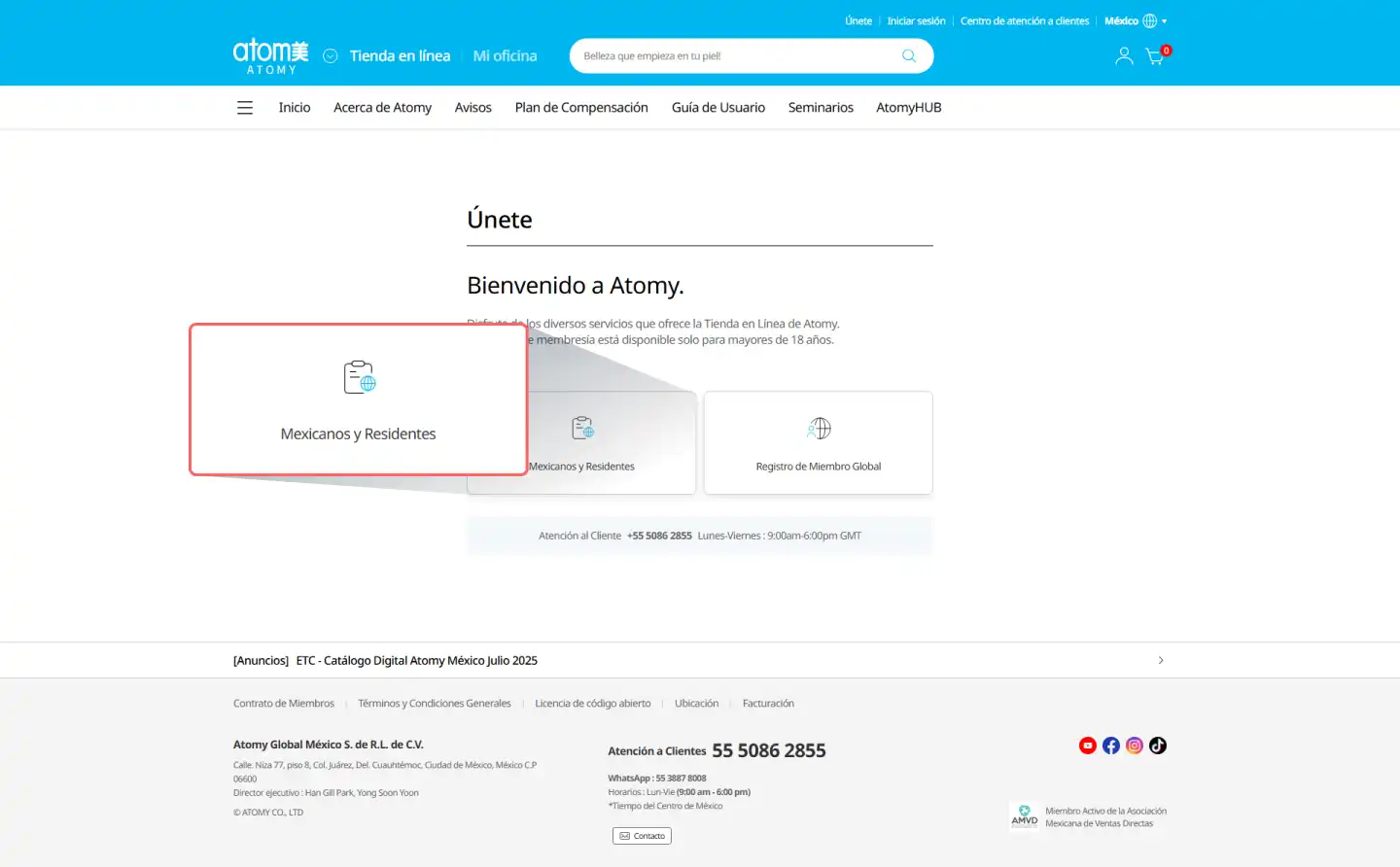This screenshot has width=1400, height=867.
Task: Open Términos y Condiciones Generales link
Action: (x=434, y=704)
